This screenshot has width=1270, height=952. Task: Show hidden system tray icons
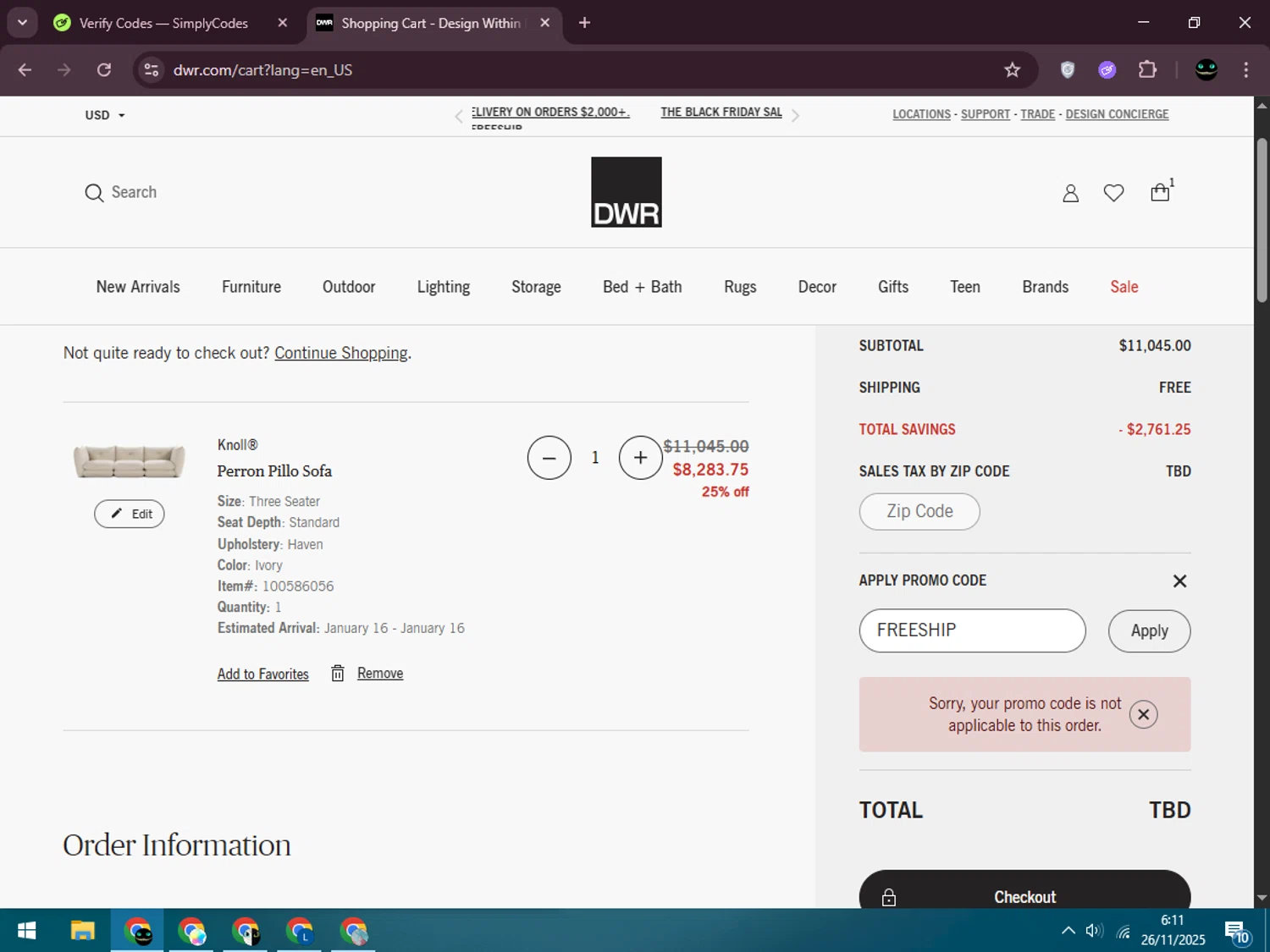coord(1068,931)
